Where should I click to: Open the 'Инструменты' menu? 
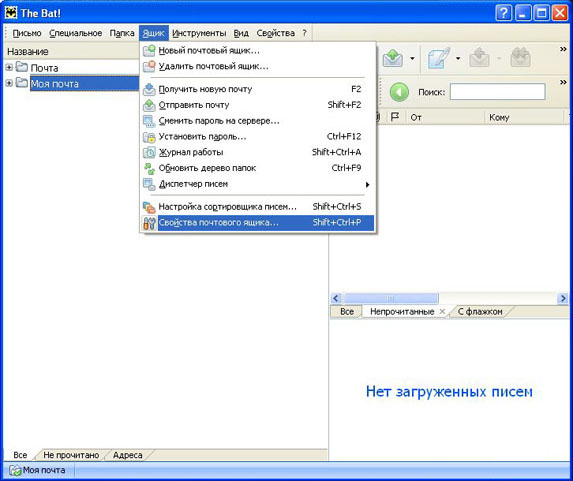199,33
